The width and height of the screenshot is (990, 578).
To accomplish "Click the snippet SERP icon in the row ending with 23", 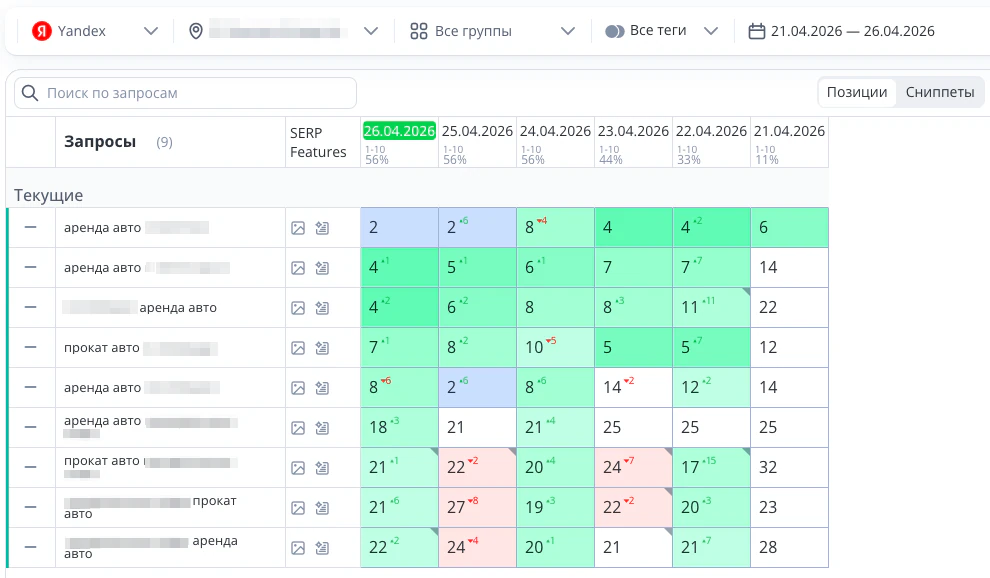I will (322, 509).
